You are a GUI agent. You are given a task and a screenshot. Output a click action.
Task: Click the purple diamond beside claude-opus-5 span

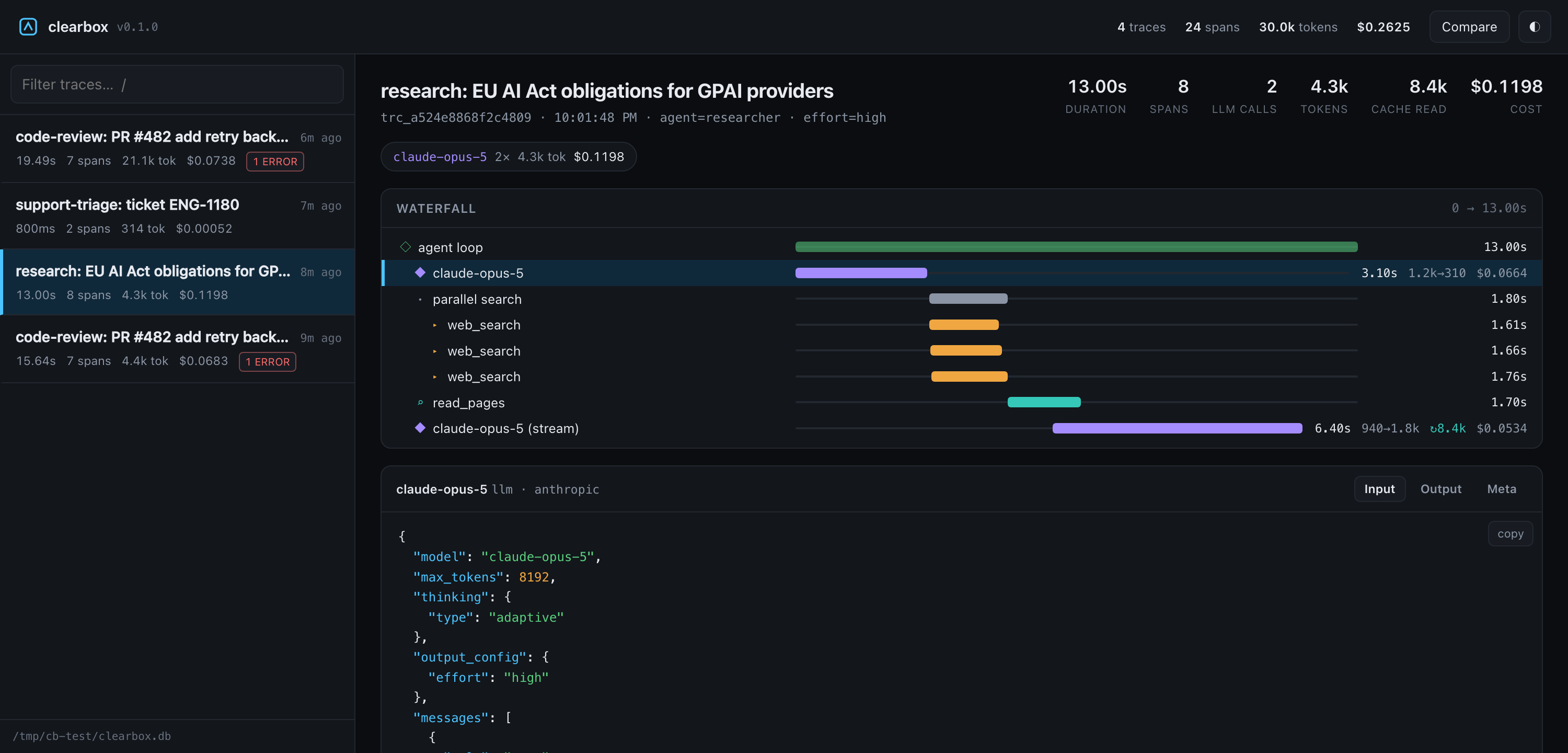[420, 272]
